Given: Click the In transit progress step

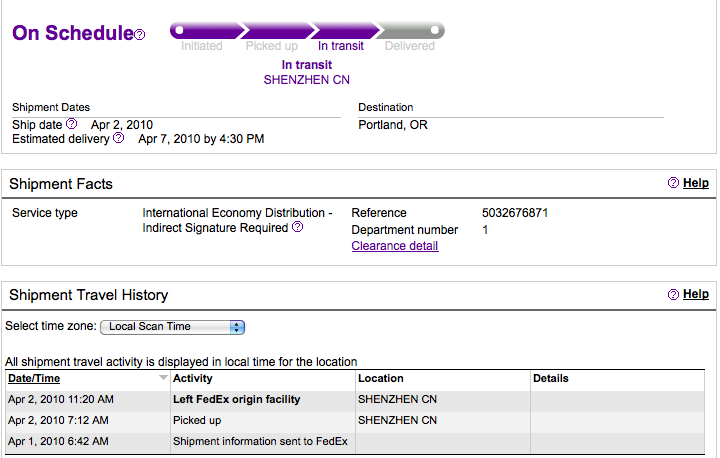Looking at the screenshot, I should point(340,46).
